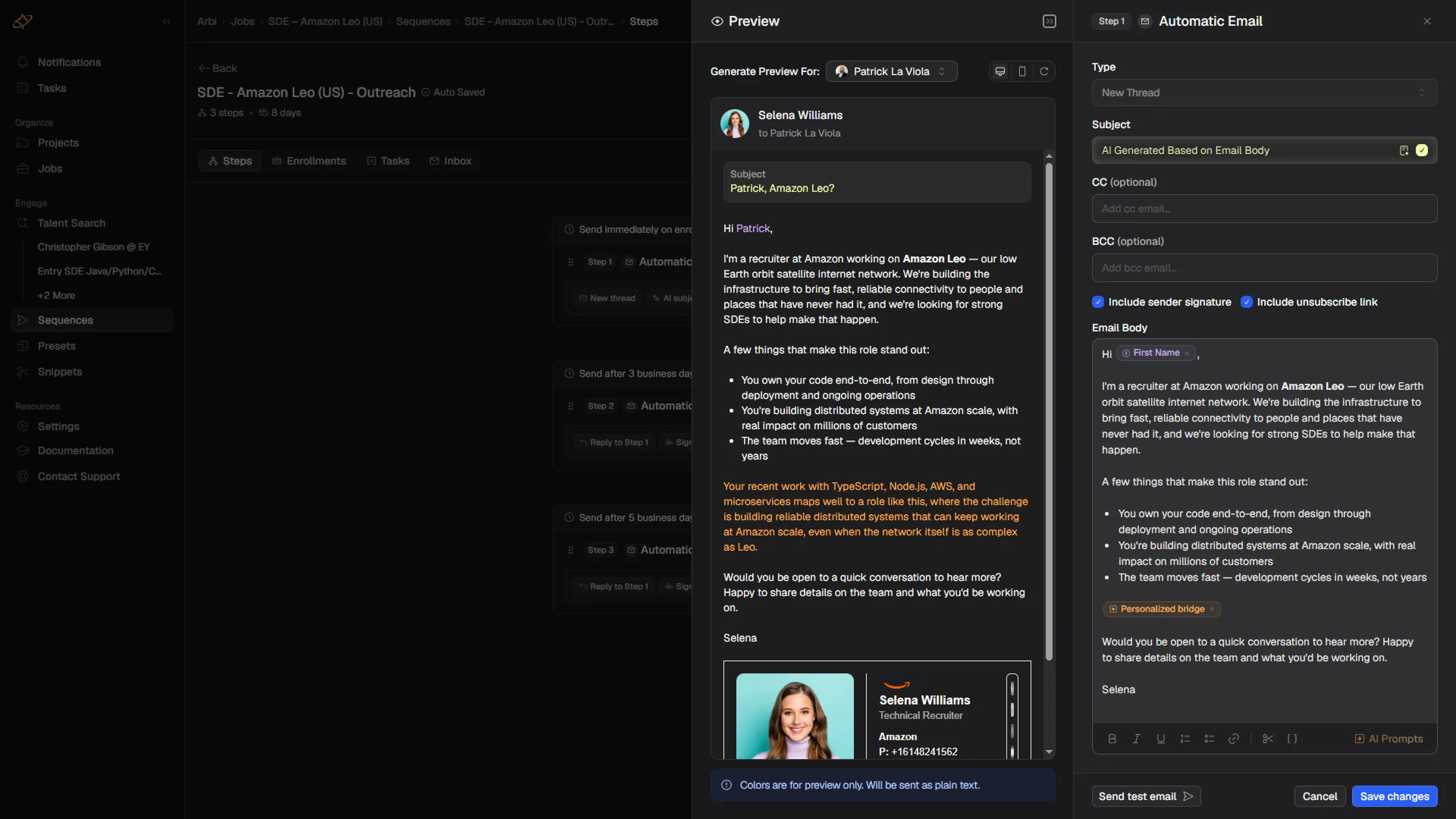Toggle the AI generated subject checkmark
This screenshot has width=1456, height=819.
(x=1421, y=150)
